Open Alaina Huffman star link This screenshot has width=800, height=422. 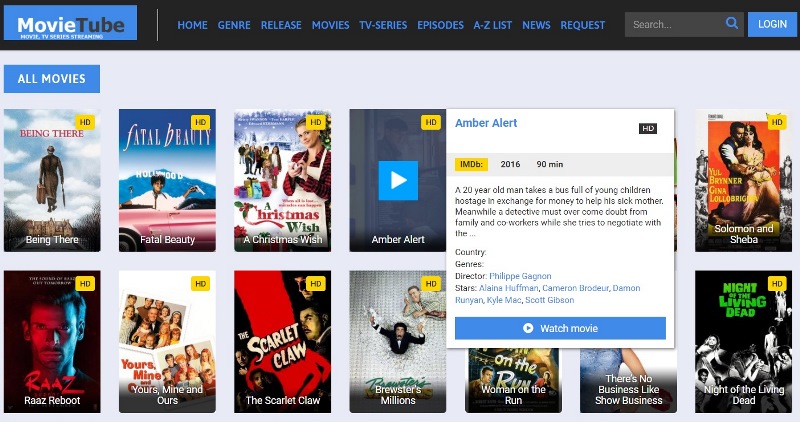pos(508,288)
